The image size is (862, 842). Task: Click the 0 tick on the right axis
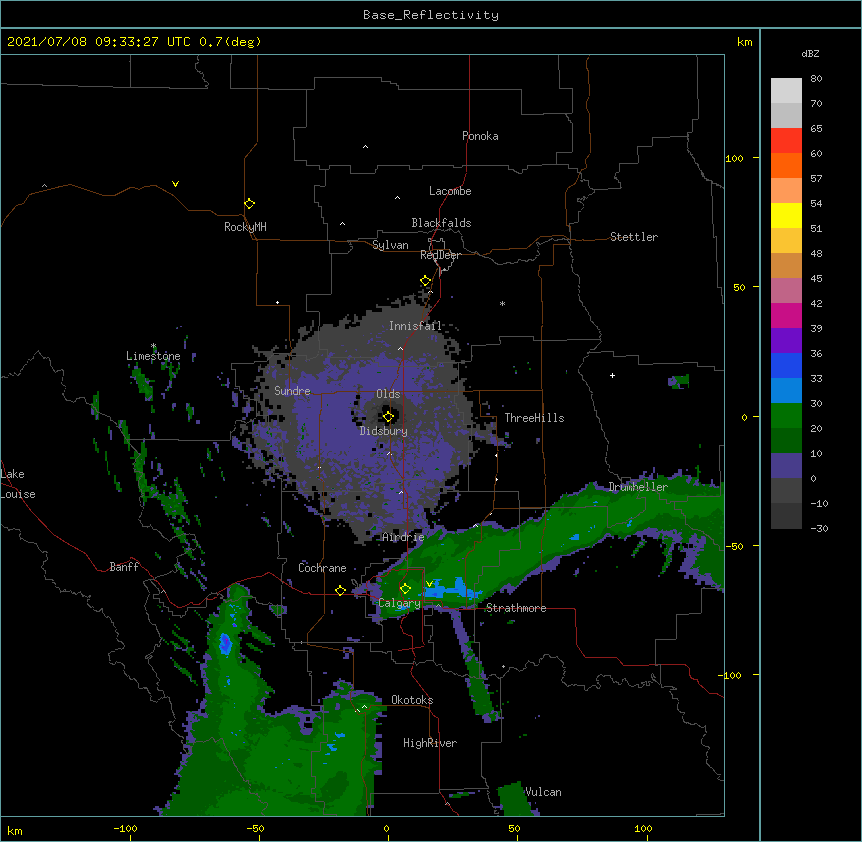pos(744,417)
